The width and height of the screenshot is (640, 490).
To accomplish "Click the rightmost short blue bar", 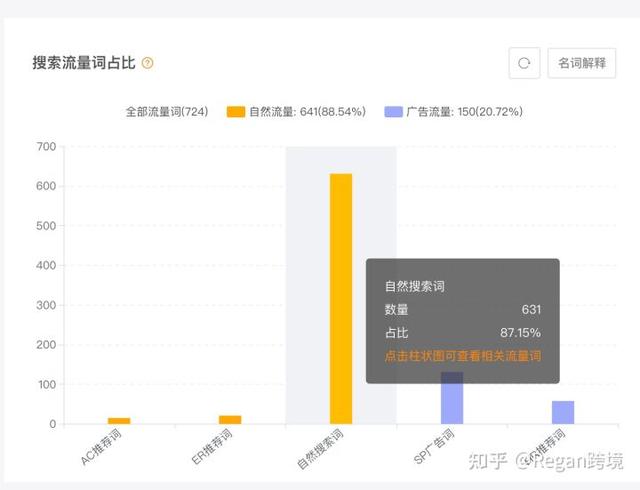I will [563, 412].
